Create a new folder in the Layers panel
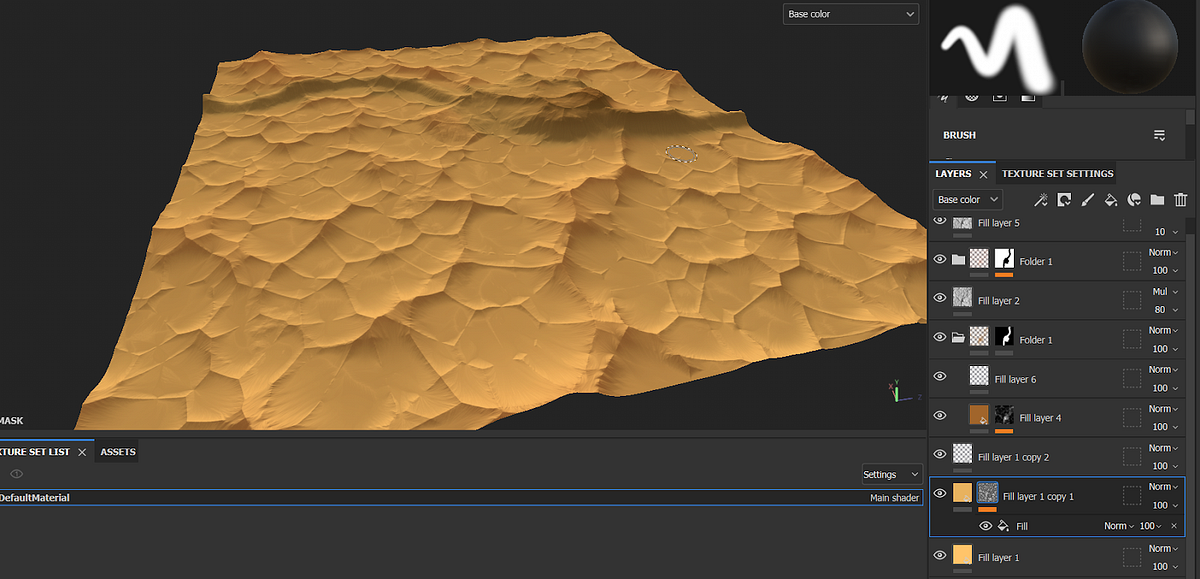The height and width of the screenshot is (579, 1200). click(x=1157, y=199)
